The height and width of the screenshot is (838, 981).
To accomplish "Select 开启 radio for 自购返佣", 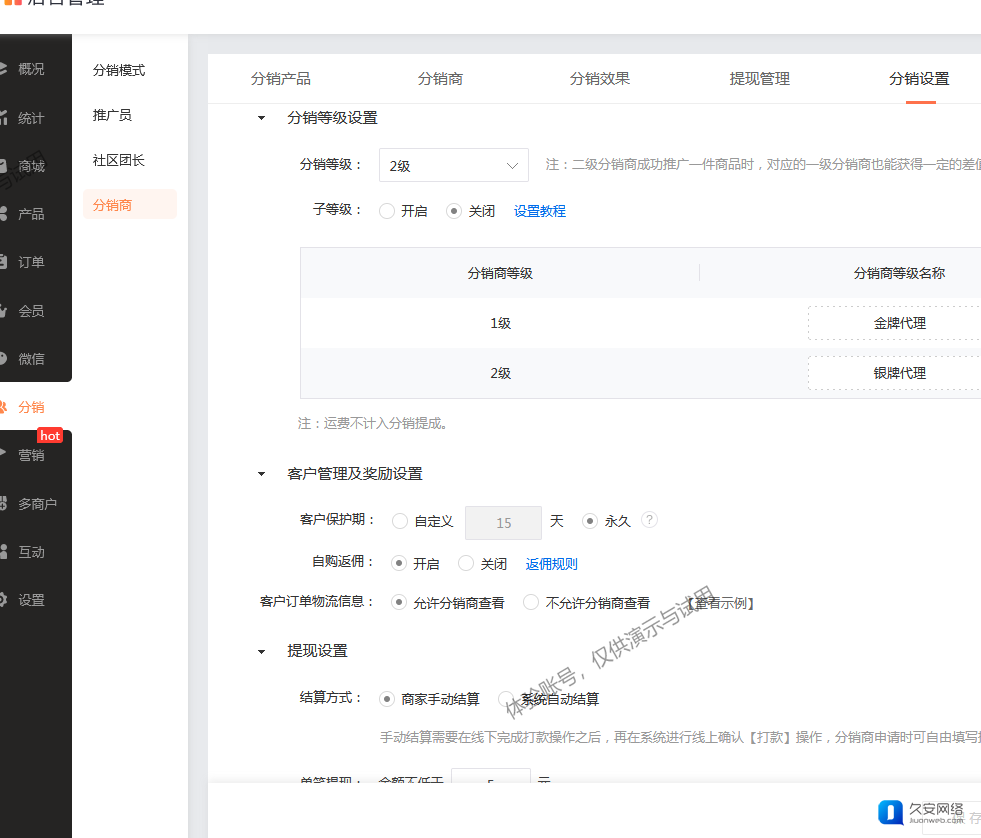I will 399,564.
